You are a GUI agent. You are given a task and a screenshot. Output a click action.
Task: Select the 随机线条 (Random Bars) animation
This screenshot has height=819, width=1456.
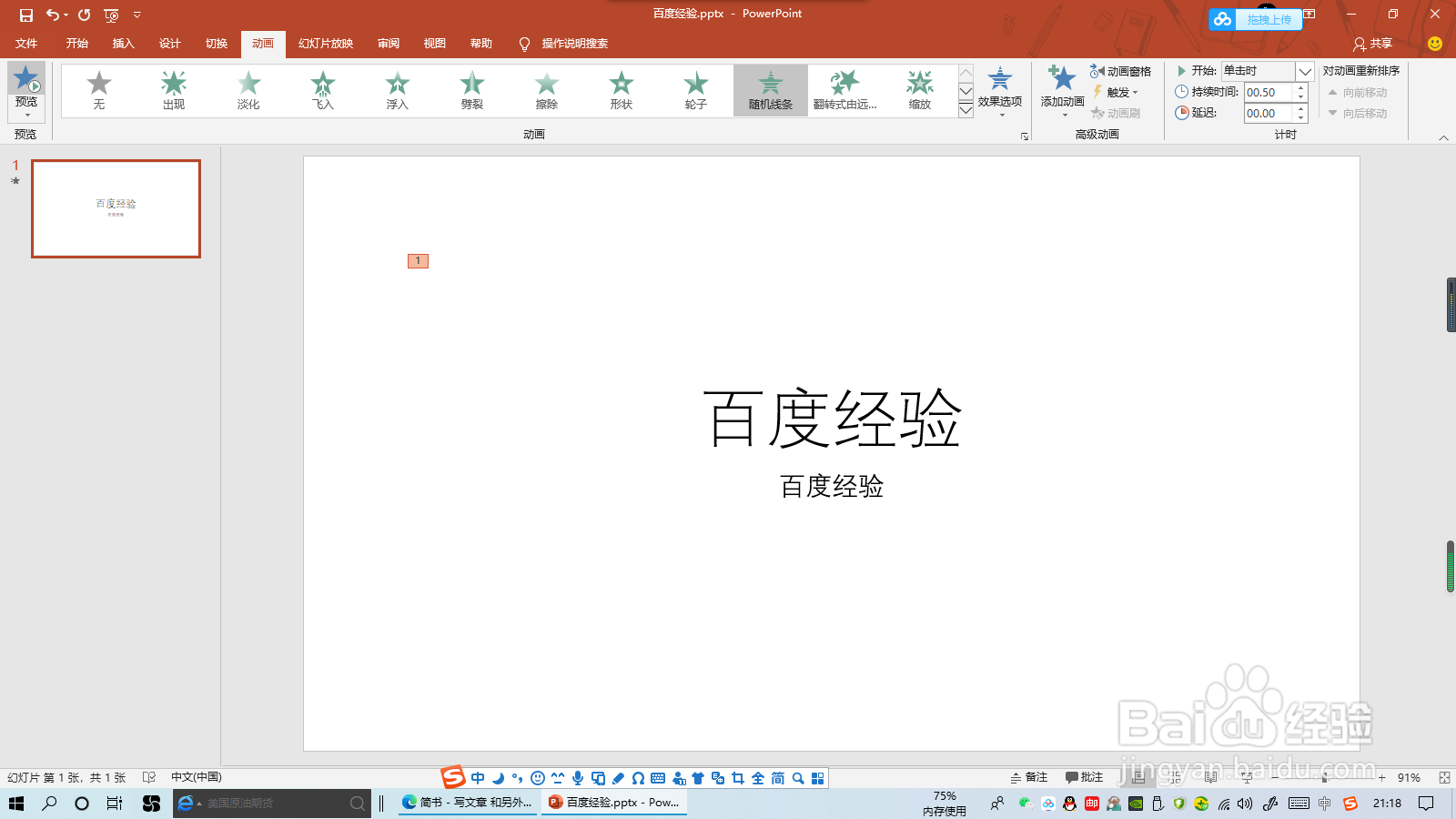[x=771, y=90]
